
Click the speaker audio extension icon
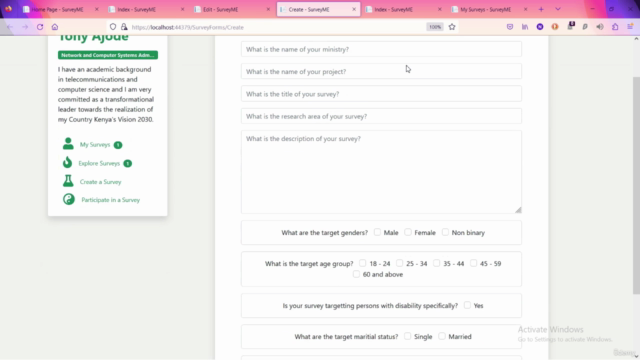click(x=600, y=27)
